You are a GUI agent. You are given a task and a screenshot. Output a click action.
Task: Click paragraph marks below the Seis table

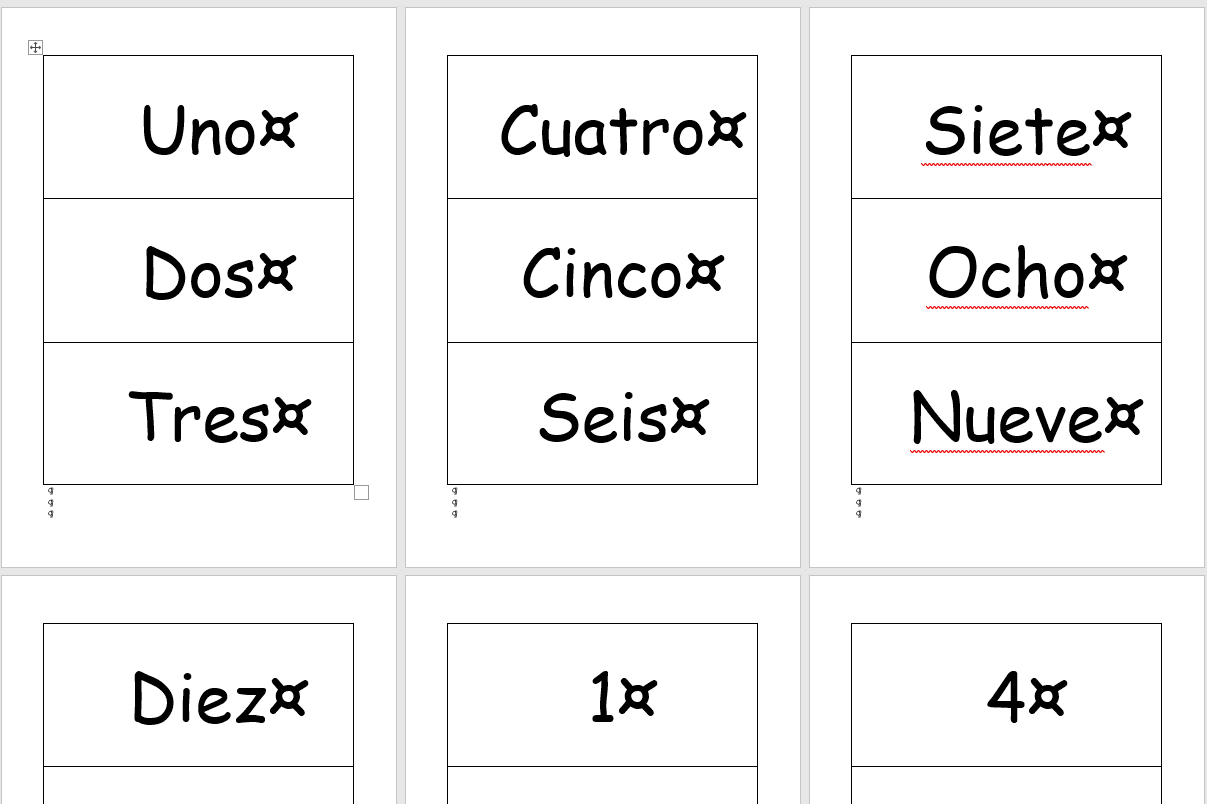[x=455, y=502]
